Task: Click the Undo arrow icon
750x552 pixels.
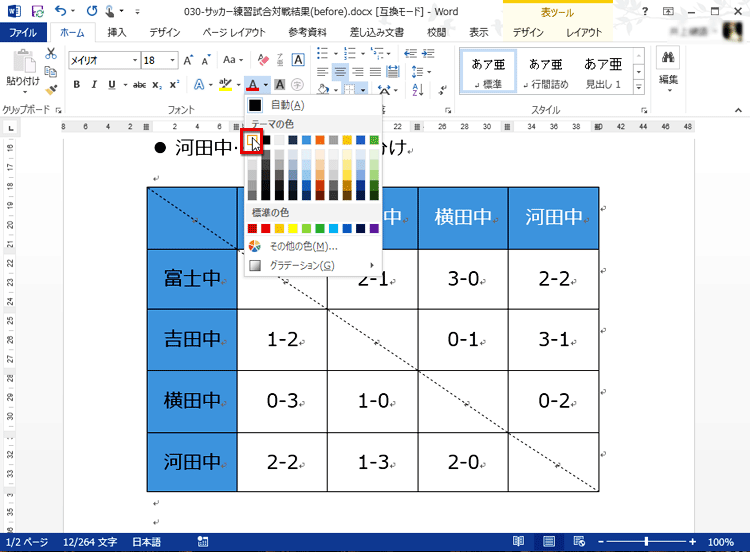Action: pyautogui.click(x=60, y=11)
